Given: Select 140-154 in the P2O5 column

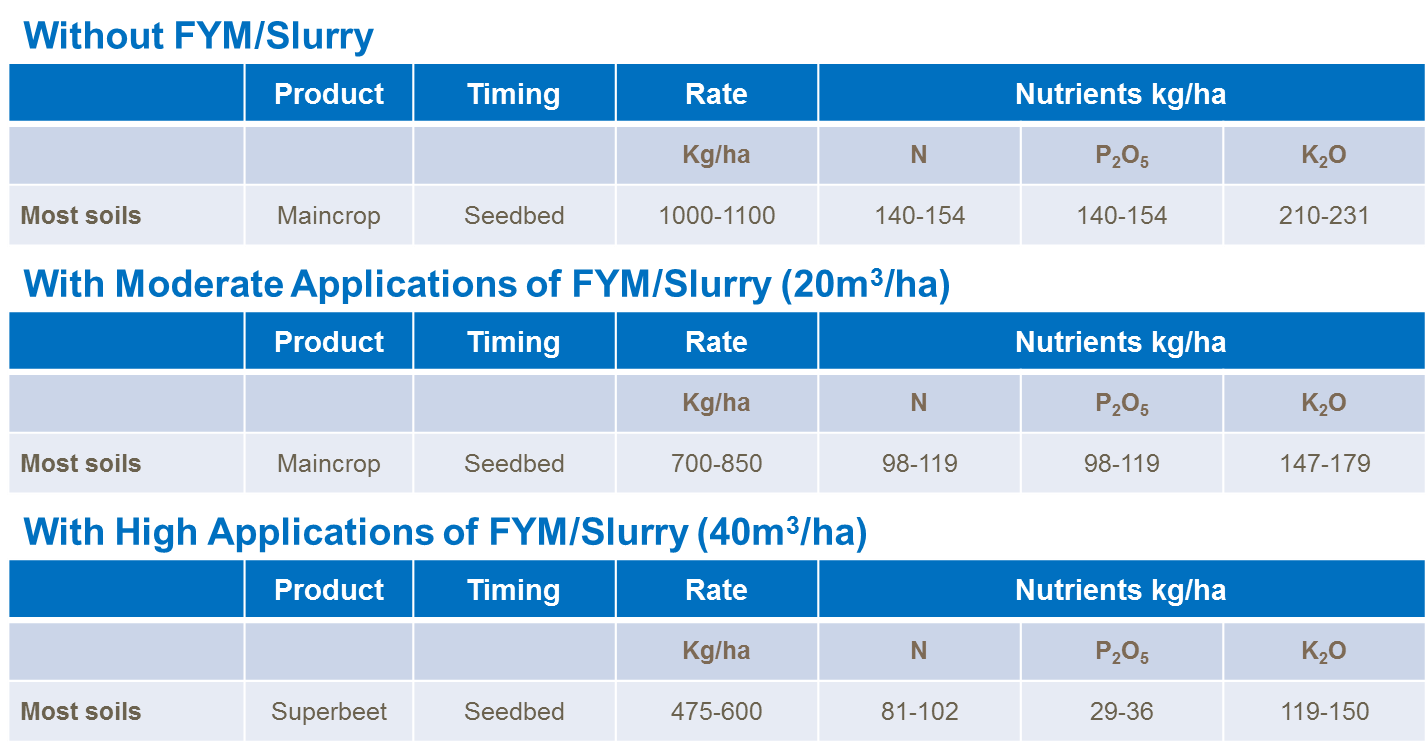Looking at the screenshot, I should point(1121,215).
